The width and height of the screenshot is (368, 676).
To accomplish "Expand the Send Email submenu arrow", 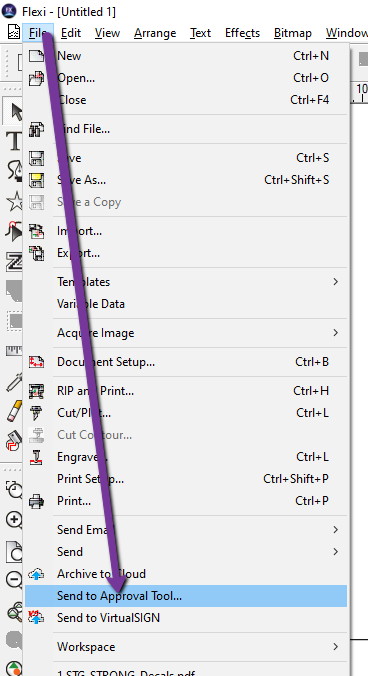I will point(336,530).
